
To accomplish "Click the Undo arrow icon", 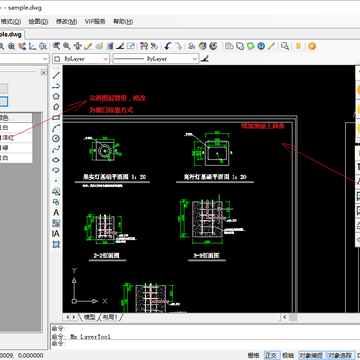I will pyautogui.click(x=168, y=46).
